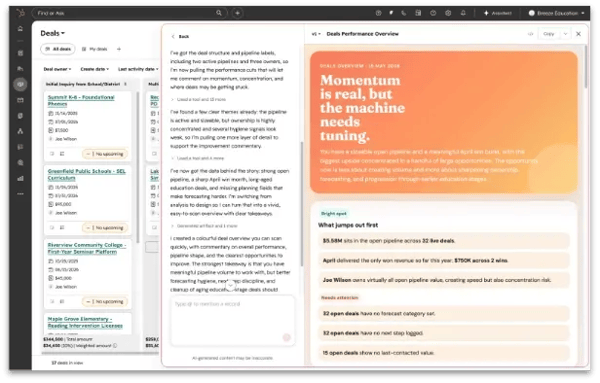
Task: Click '32 open deals have no forecast category' row
Action: 443,314
